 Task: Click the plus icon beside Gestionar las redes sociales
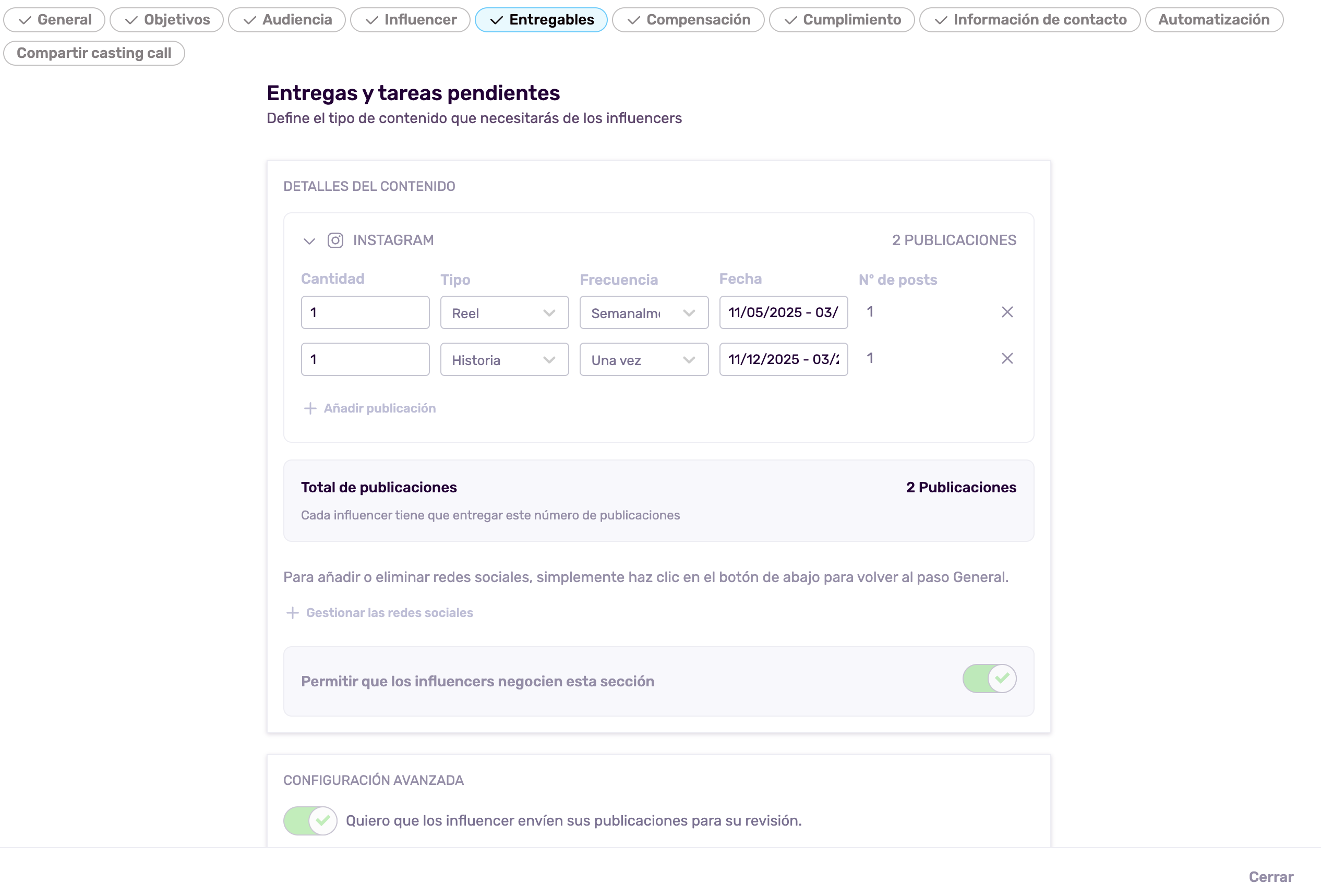(x=292, y=613)
